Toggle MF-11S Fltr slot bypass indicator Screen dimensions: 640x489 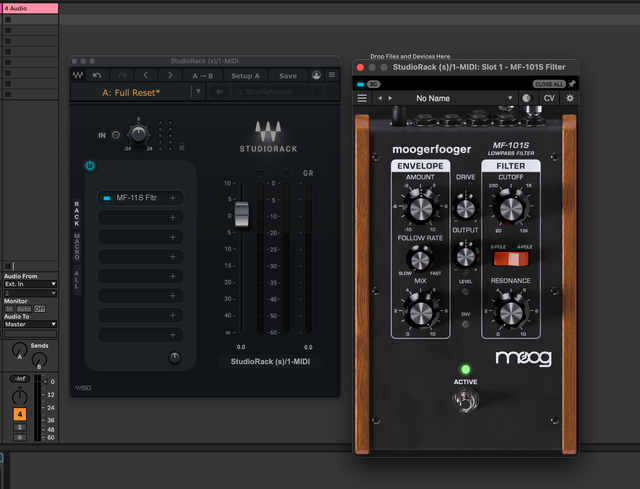[x=107, y=198]
